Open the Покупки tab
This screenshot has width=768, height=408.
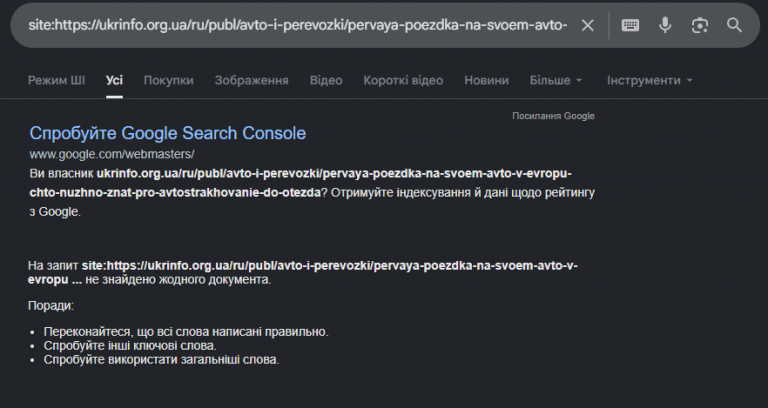click(x=168, y=80)
